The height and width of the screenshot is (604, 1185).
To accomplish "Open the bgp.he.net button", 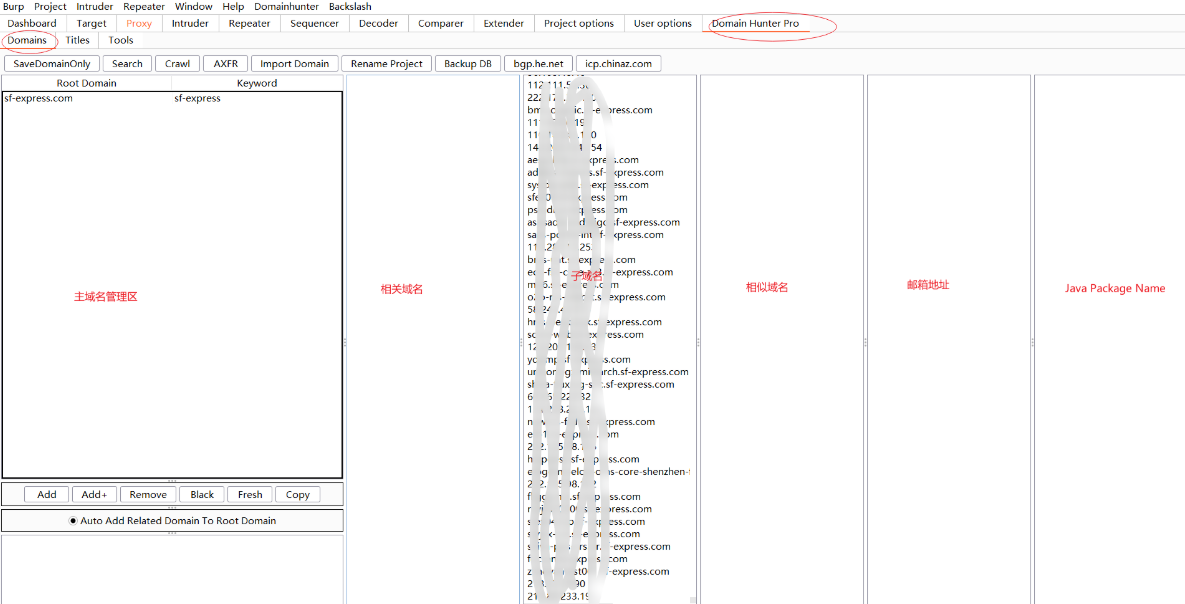I will pyautogui.click(x=538, y=63).
